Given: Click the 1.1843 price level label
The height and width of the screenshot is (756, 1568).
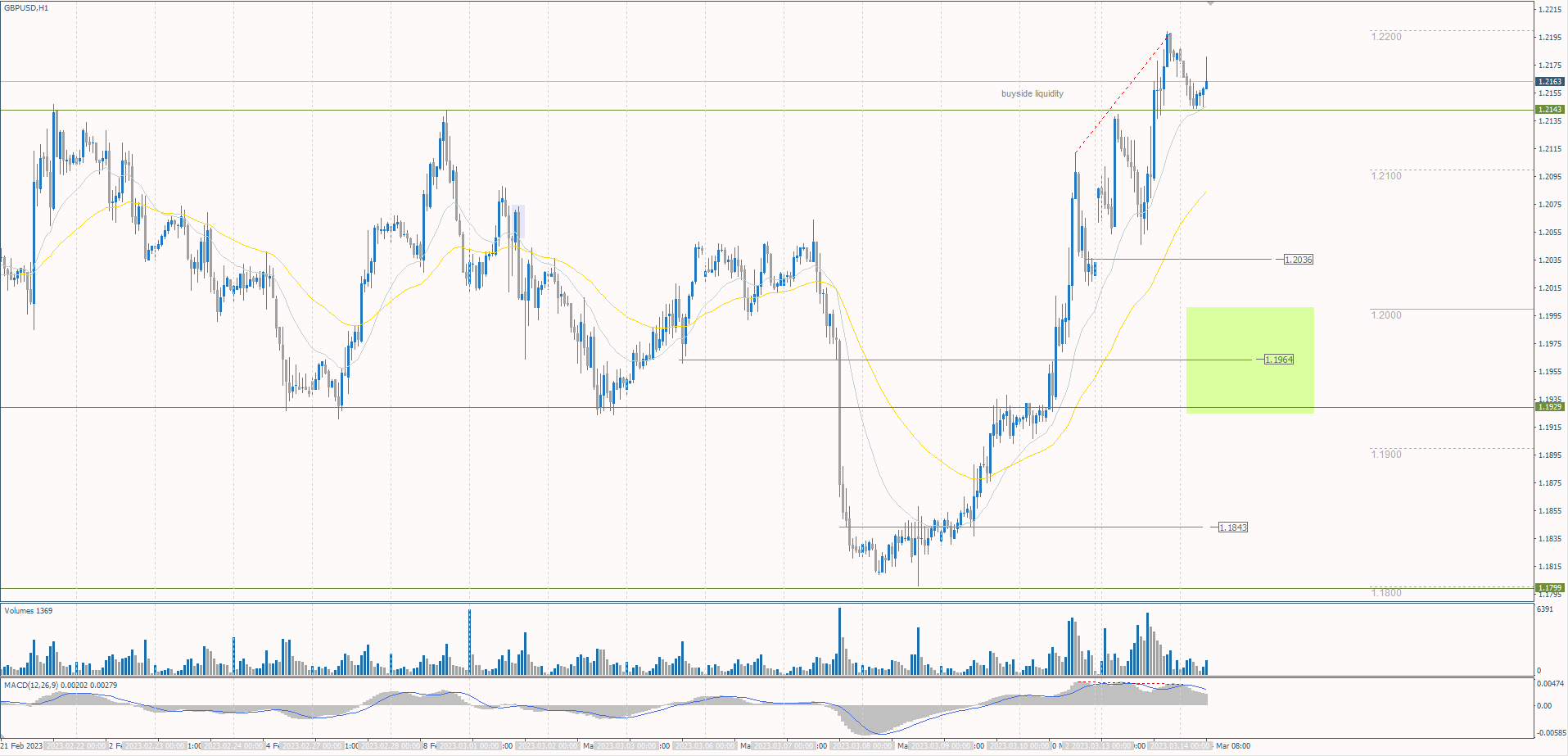Looking at the screenshot, I should [x=1232, y=527].
